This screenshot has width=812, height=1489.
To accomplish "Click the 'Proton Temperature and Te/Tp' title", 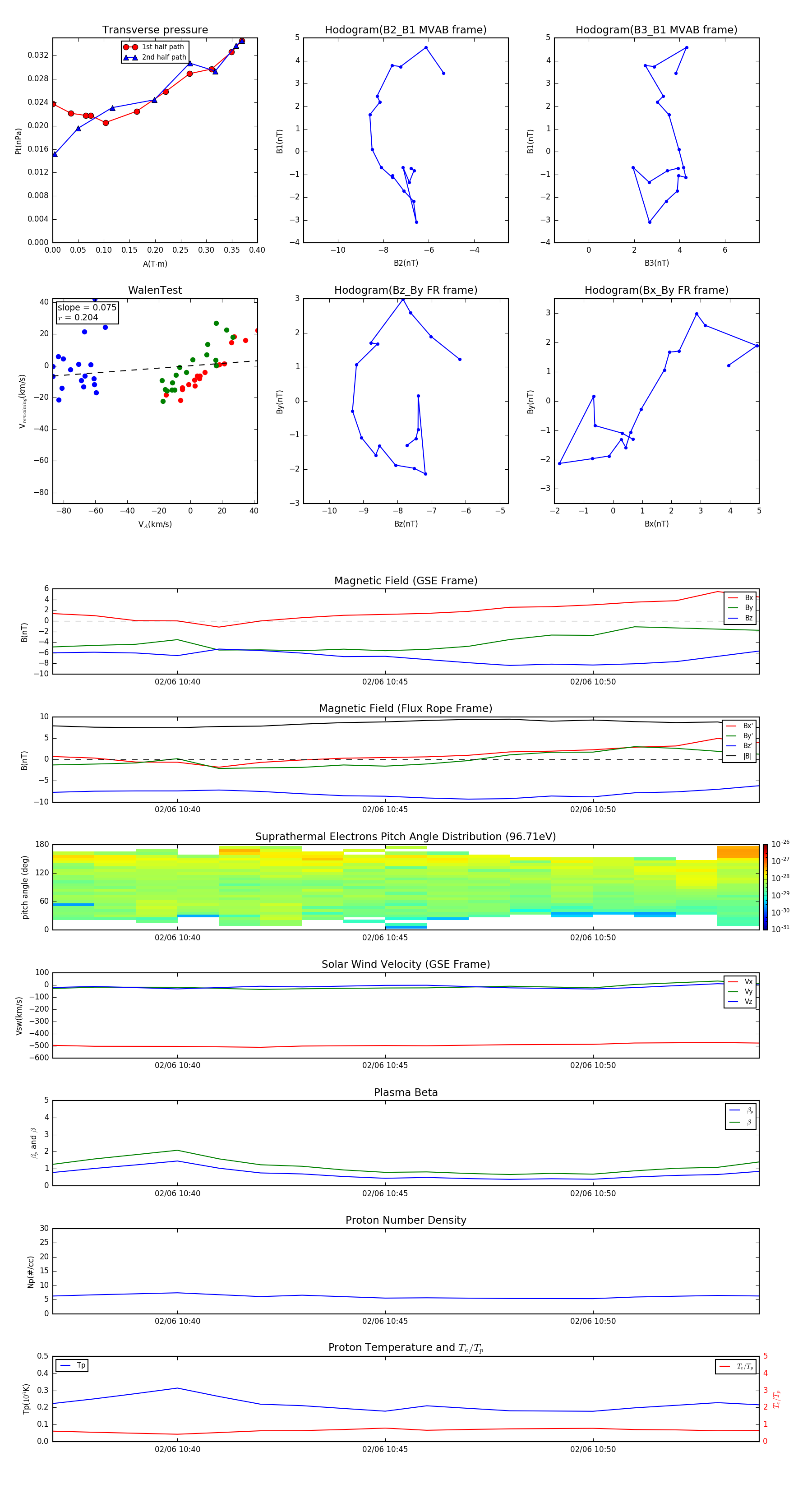I will pyautogui.click(x=406, y=1348).
